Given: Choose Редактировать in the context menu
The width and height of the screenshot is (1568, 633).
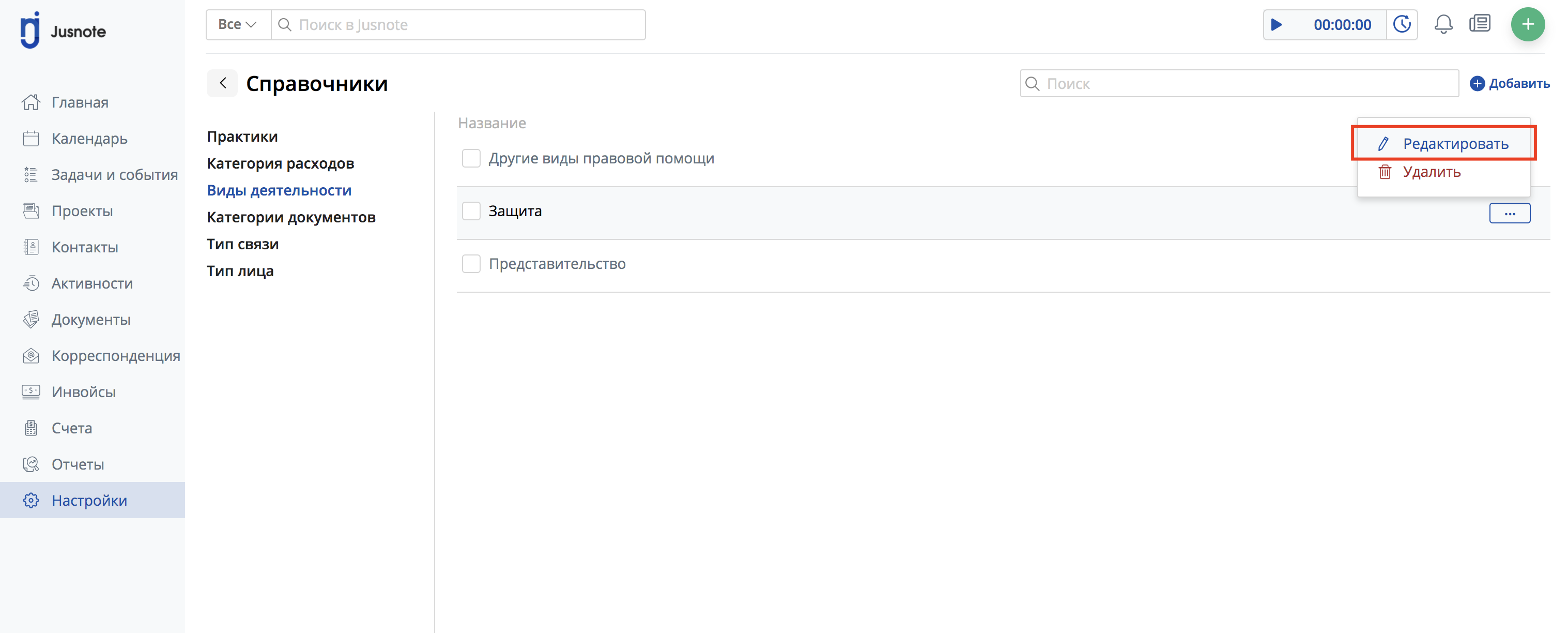Looking at the screenshot, I should (x=1454, y=144).
